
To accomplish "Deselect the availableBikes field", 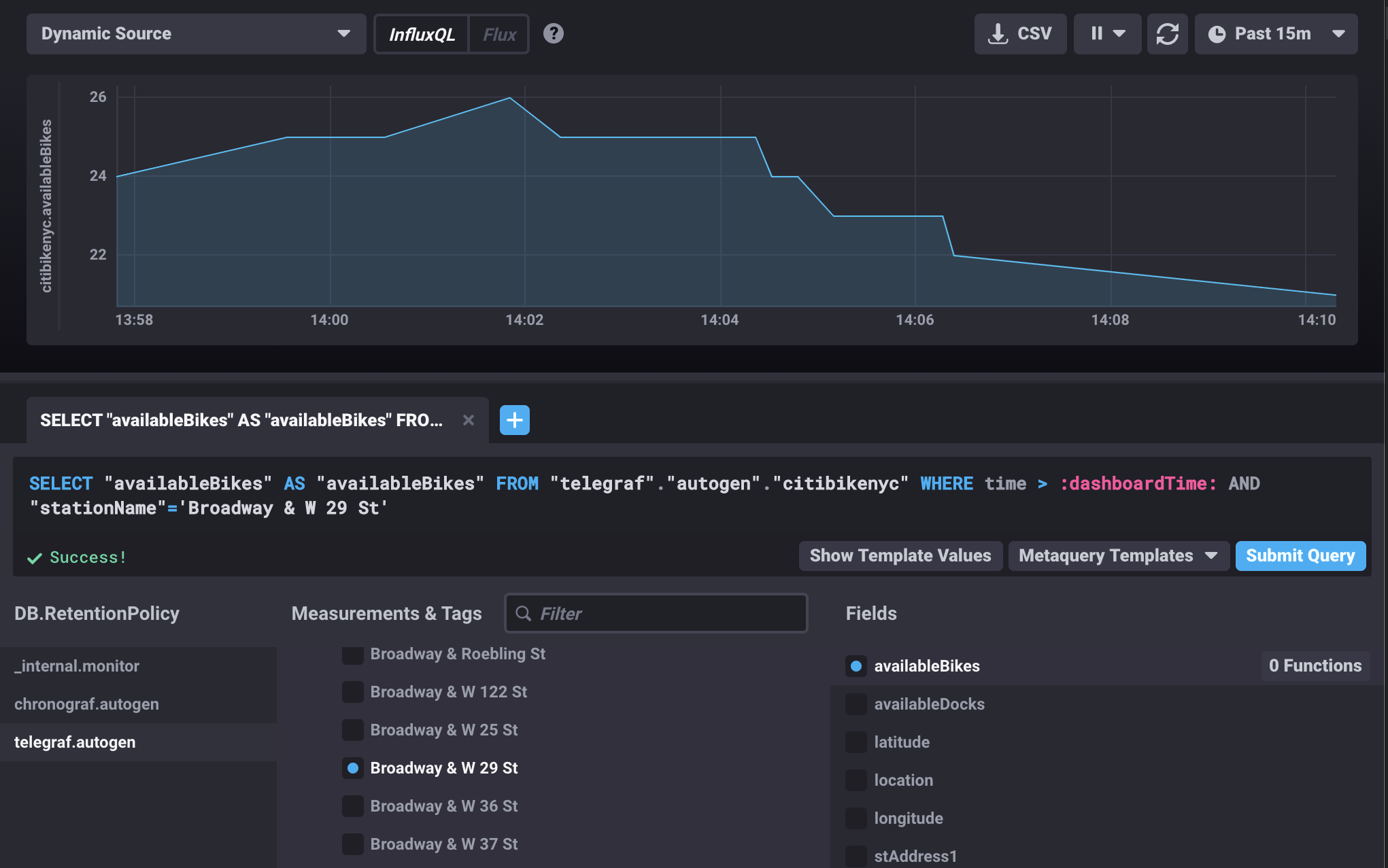I will point(856,666).
